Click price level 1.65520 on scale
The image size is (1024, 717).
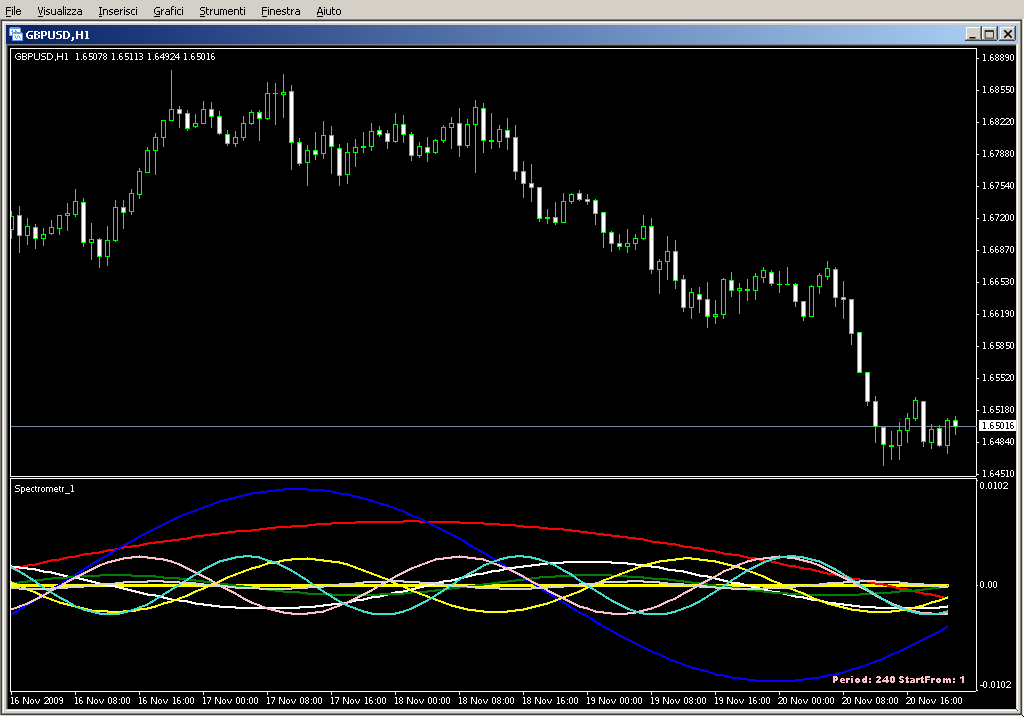click(999, 377)
